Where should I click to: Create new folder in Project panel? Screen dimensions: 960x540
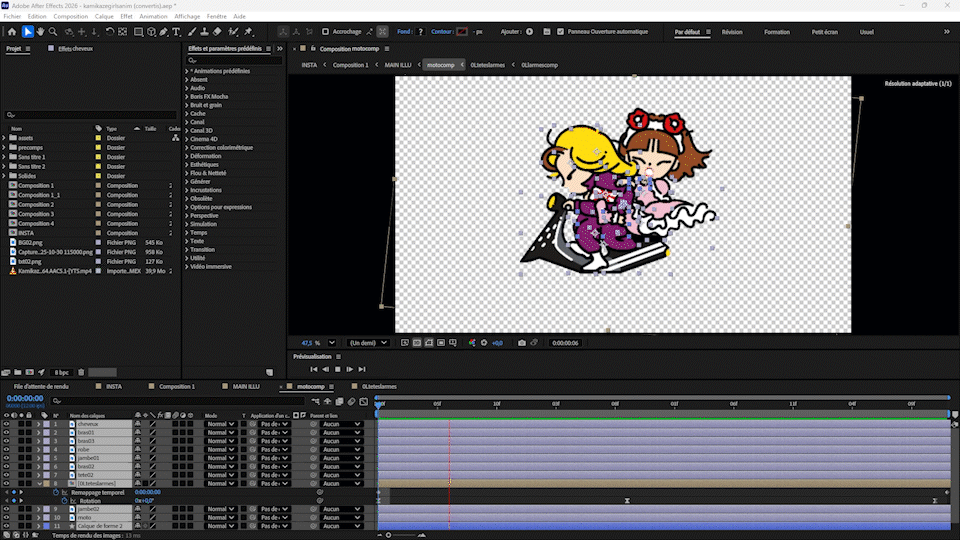[18, 372]
